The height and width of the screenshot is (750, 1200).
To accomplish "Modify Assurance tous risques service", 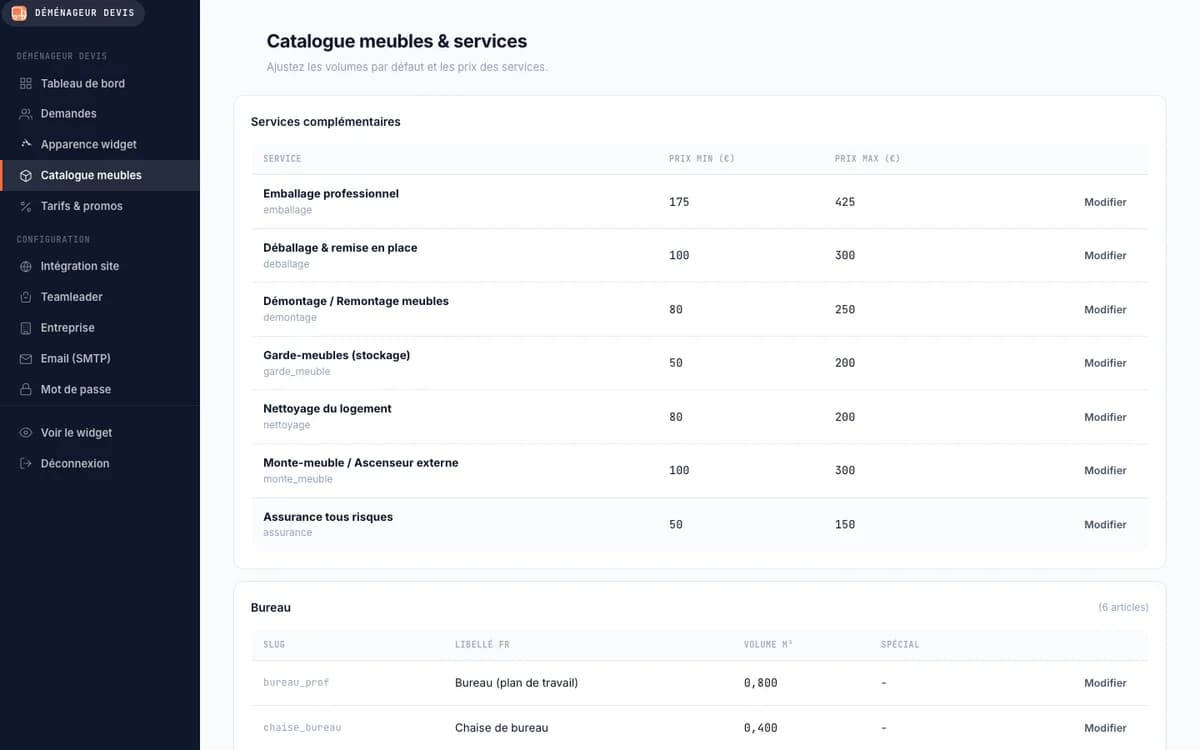I will [1105, 525].
